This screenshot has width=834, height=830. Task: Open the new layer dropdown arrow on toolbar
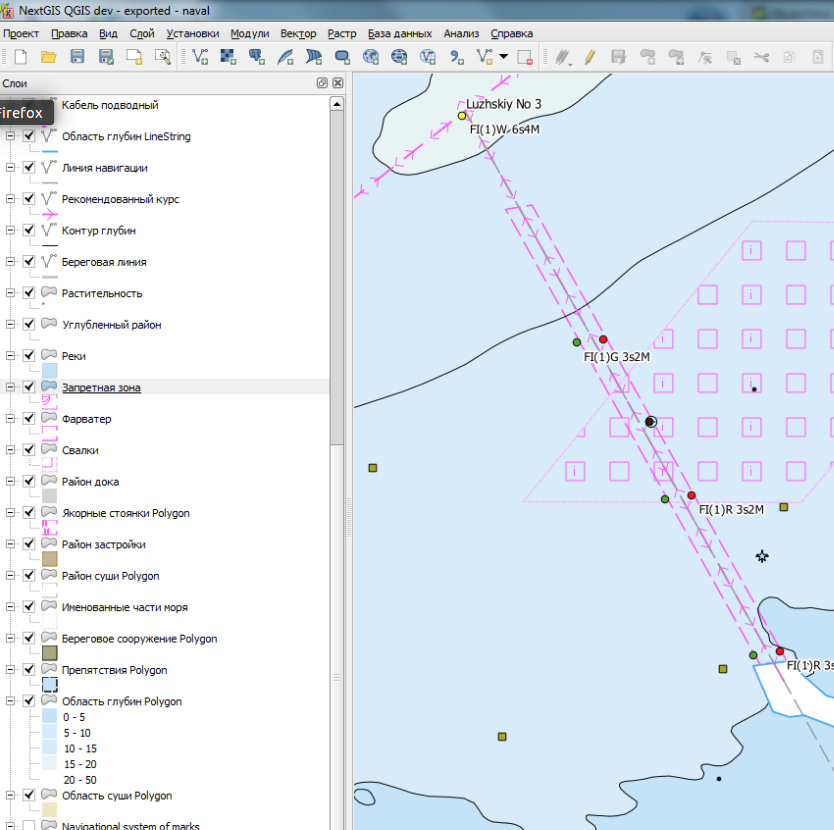[x=502, y=58]
